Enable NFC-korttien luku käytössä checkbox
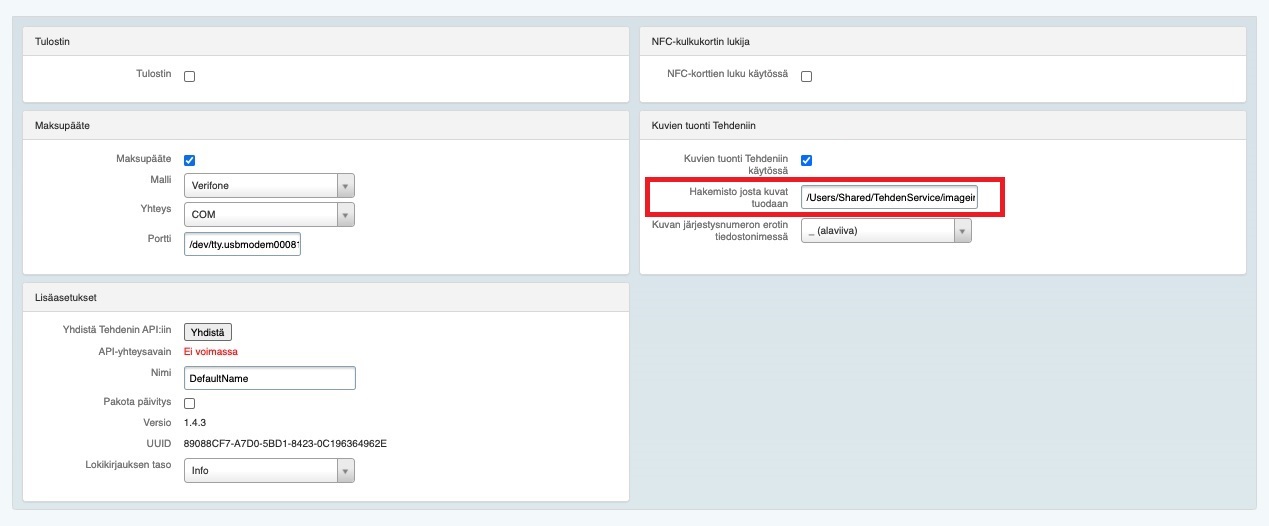Viewport: 1269px width, 526px height. 806,76
